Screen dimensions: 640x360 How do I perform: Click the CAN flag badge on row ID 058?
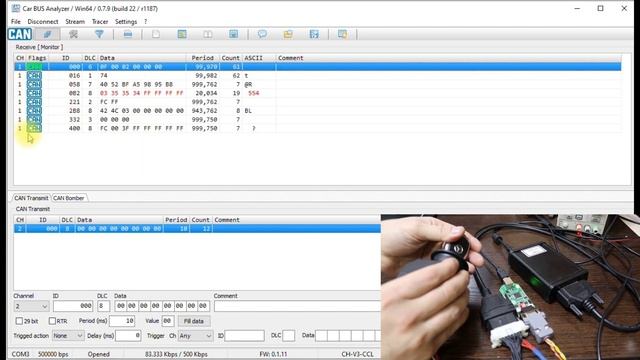click(x=34, y=84)
